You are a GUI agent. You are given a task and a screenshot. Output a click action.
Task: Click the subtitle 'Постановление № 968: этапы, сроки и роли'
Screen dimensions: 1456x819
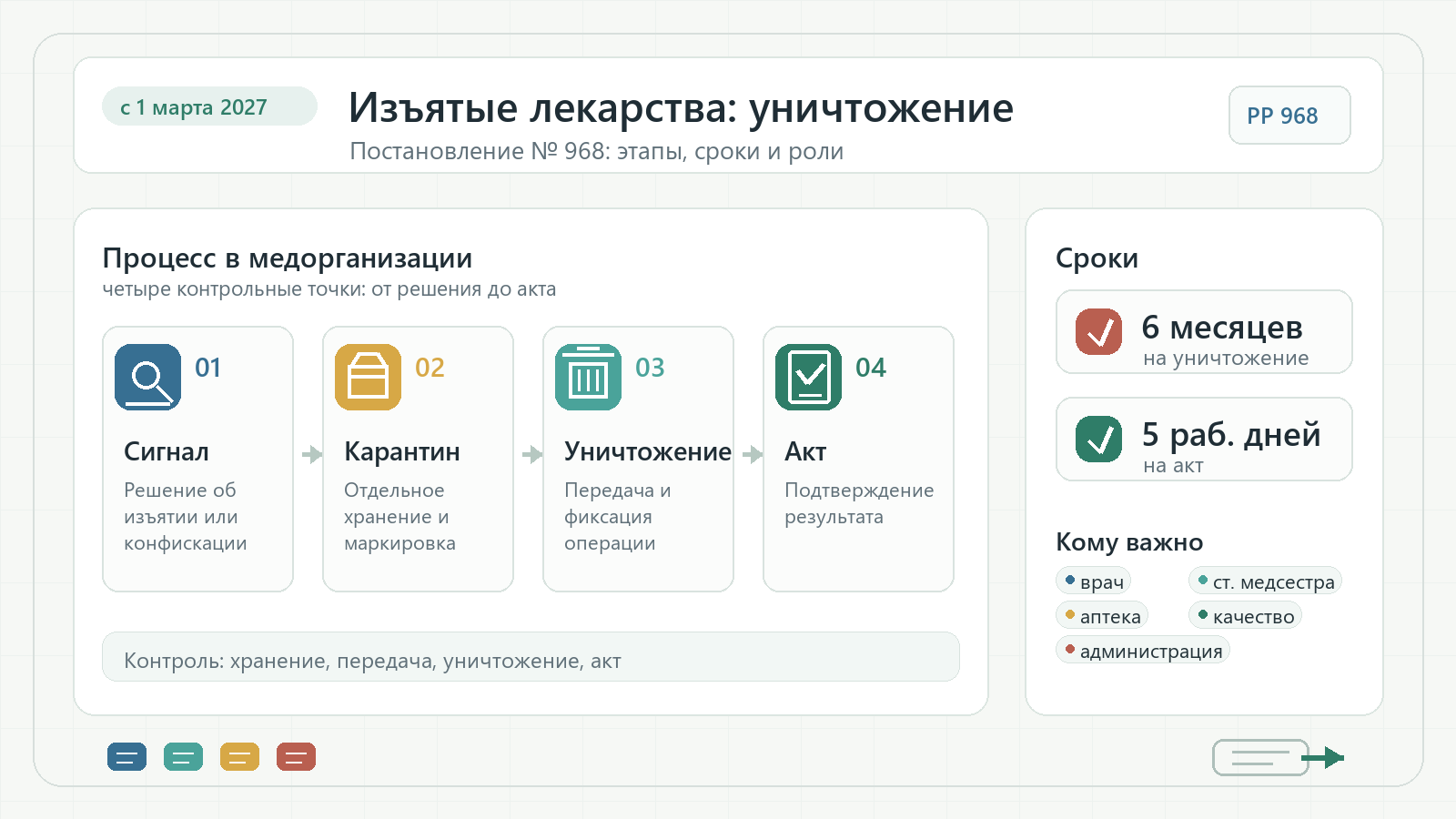pos(597,151)
